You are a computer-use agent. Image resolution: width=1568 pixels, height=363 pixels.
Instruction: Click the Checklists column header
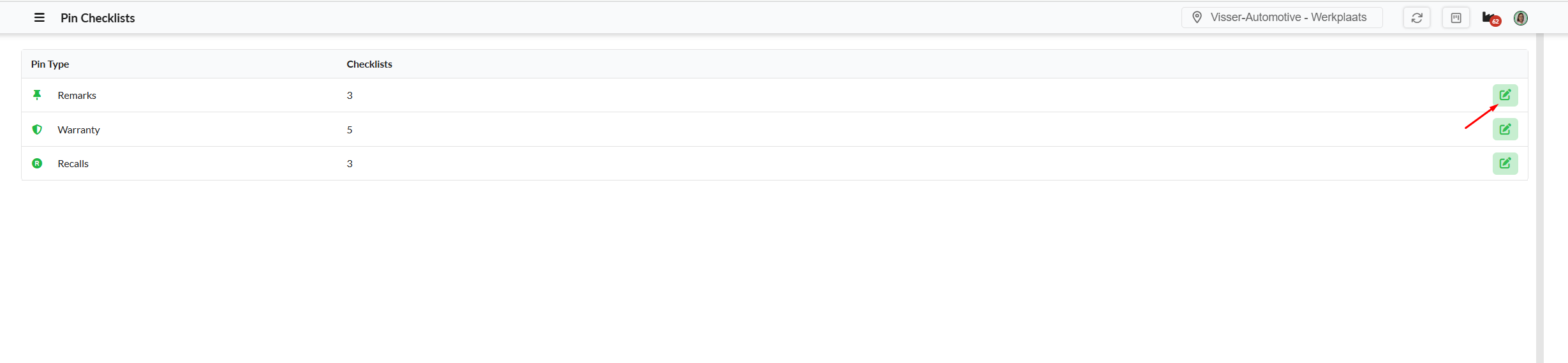369,64
